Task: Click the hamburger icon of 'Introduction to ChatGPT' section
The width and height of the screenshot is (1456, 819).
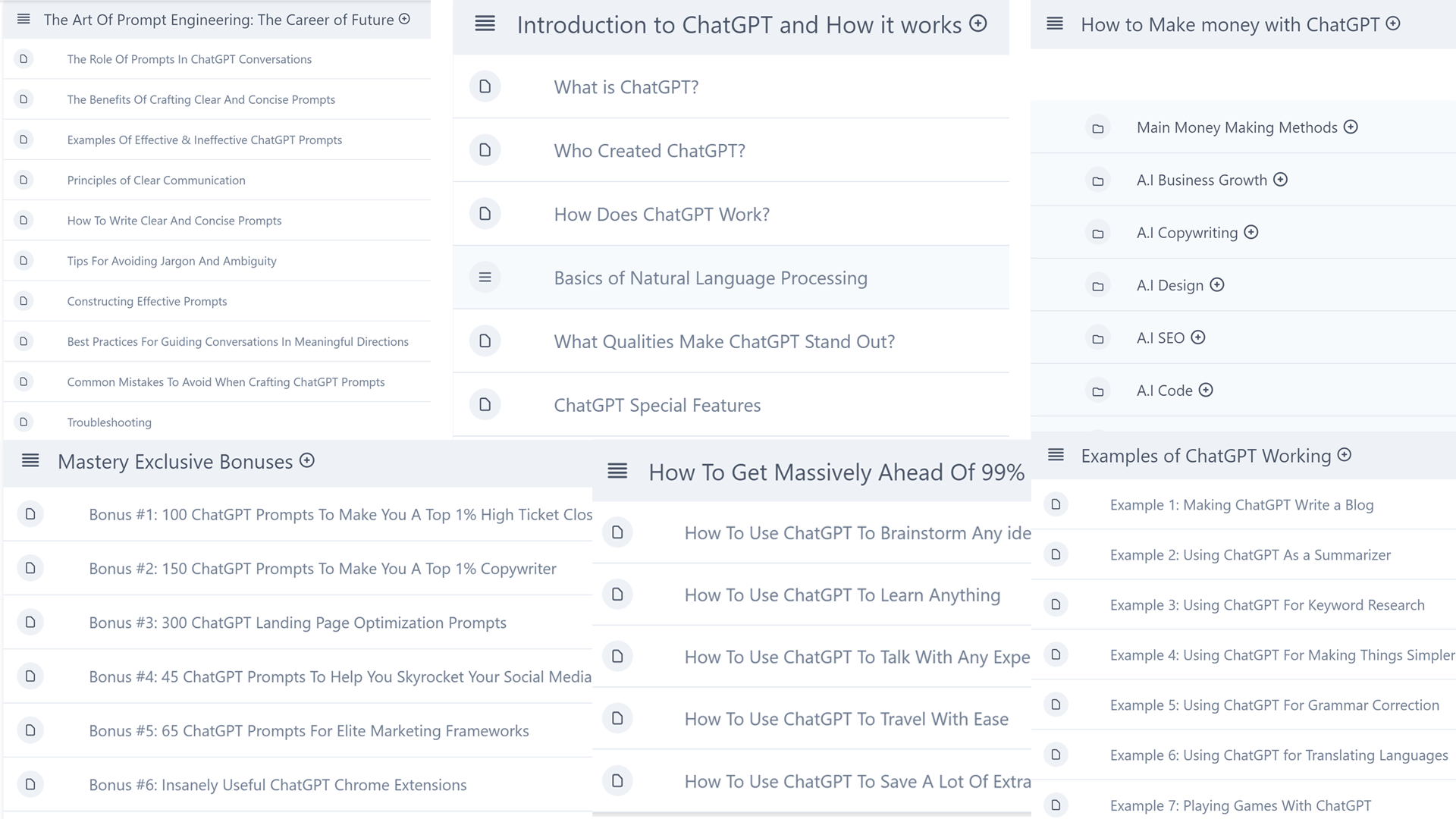Action: click(x=485, y=24)
